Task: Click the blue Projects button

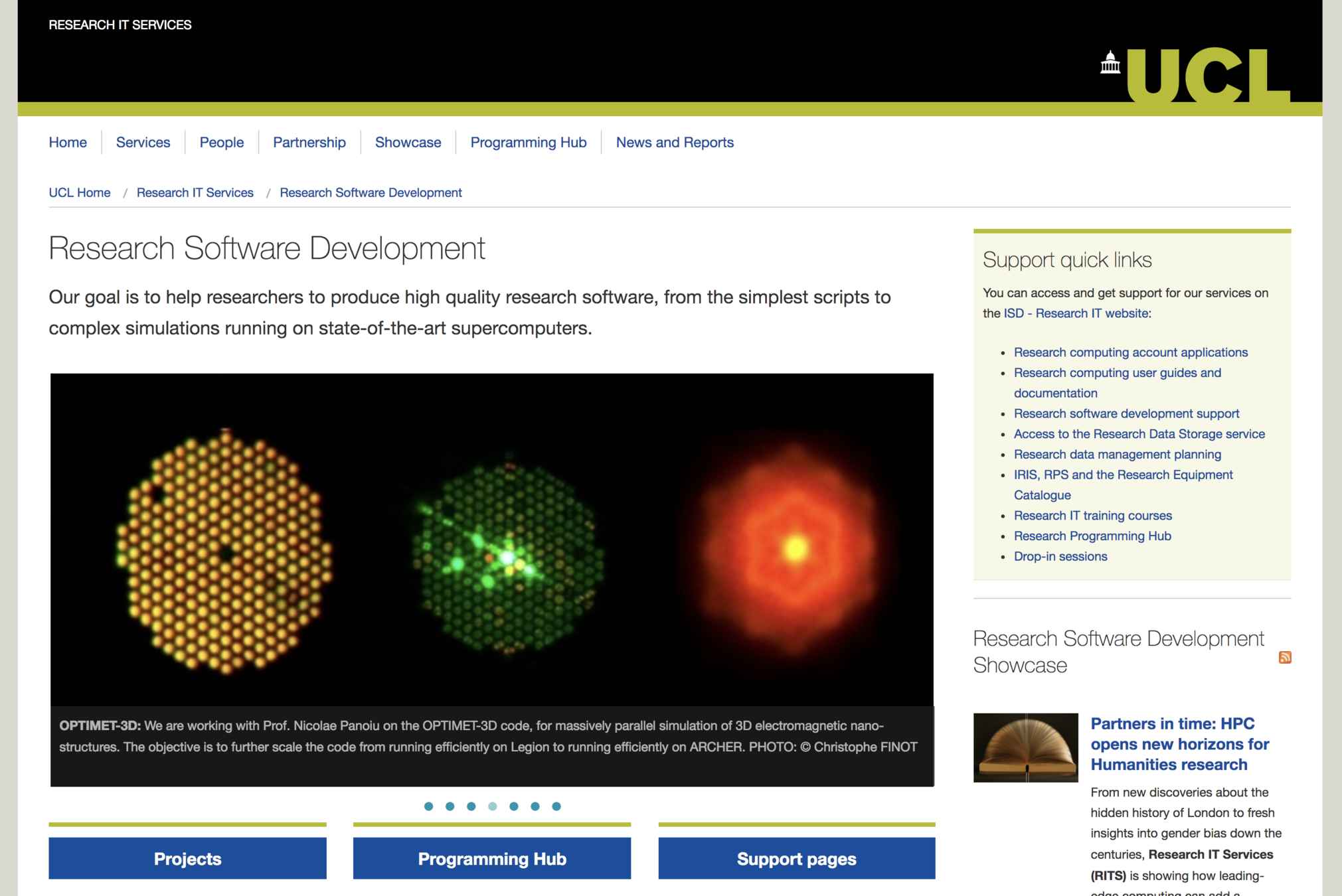Action: [187, 858]
